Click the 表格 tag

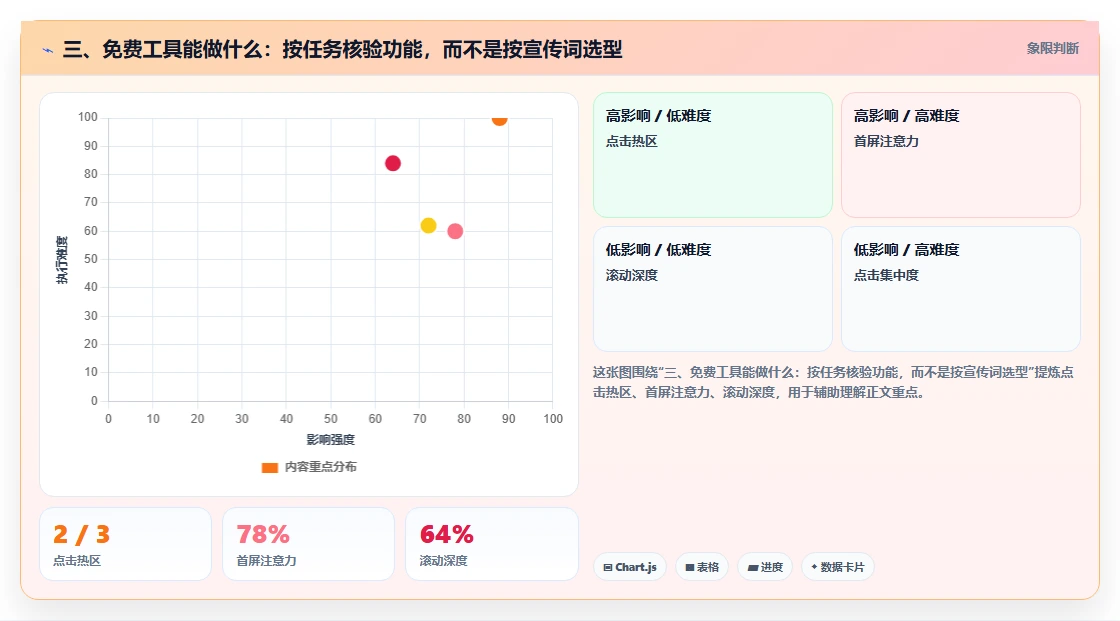coord(702,567)
